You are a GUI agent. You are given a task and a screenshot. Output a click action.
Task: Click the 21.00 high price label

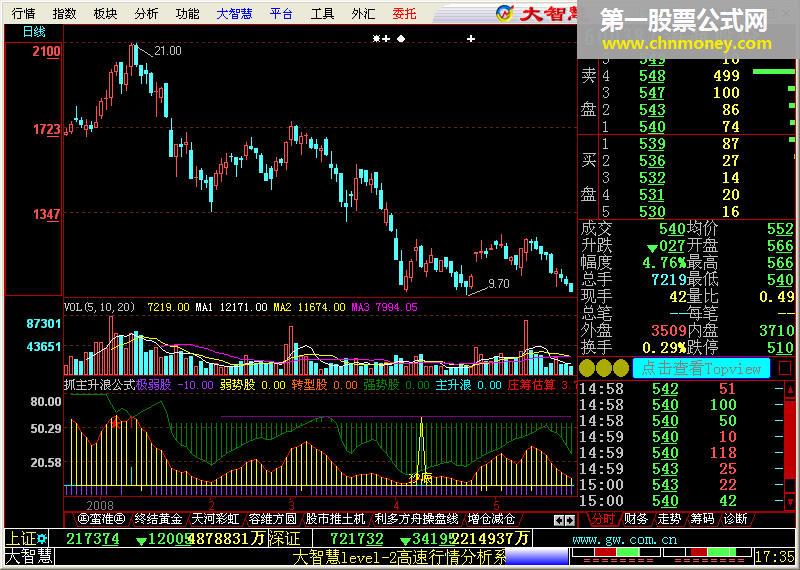coord(167,51)
